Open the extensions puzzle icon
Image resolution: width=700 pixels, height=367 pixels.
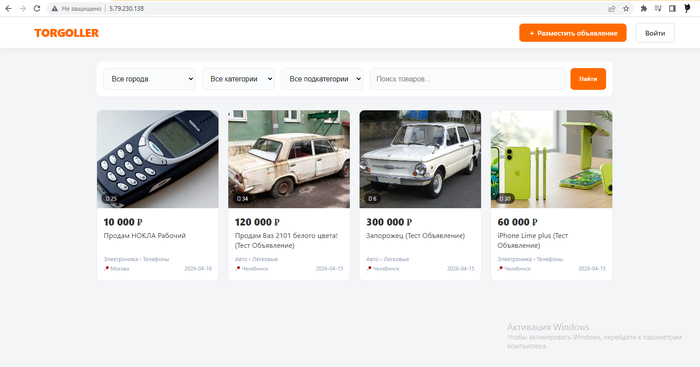coord(643,8)
